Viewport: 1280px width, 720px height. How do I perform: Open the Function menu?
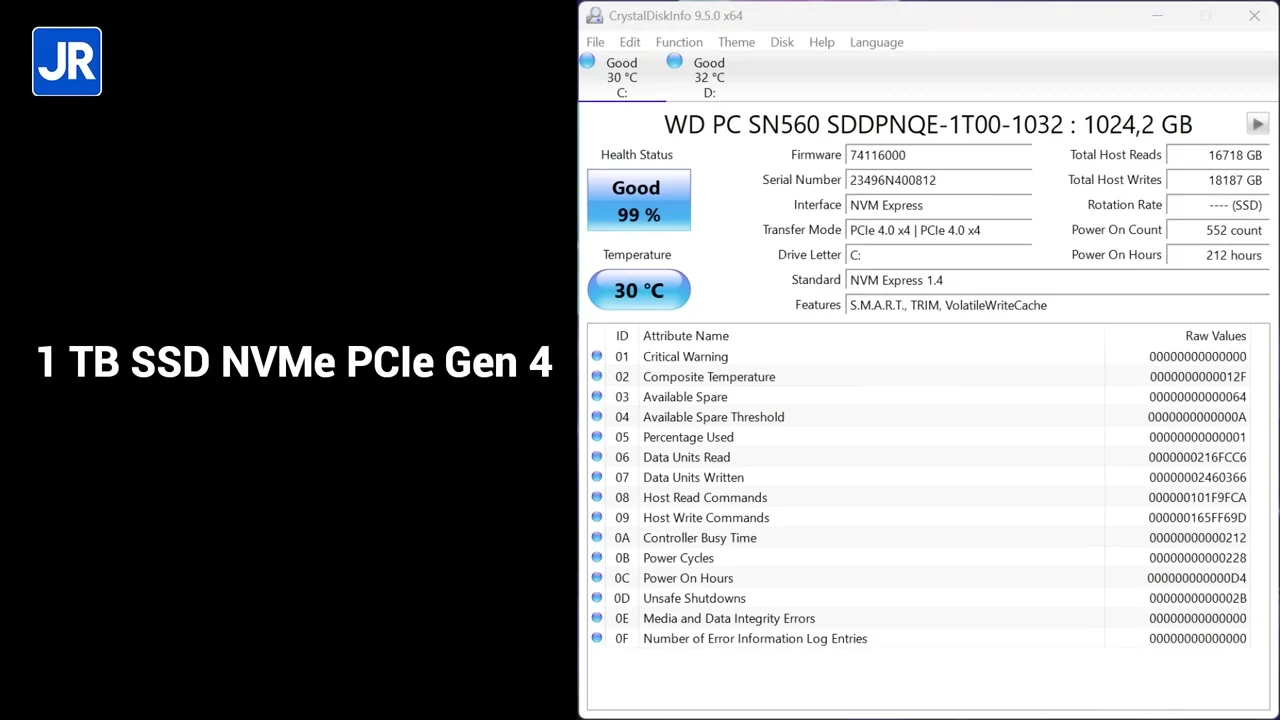[679, 42]
